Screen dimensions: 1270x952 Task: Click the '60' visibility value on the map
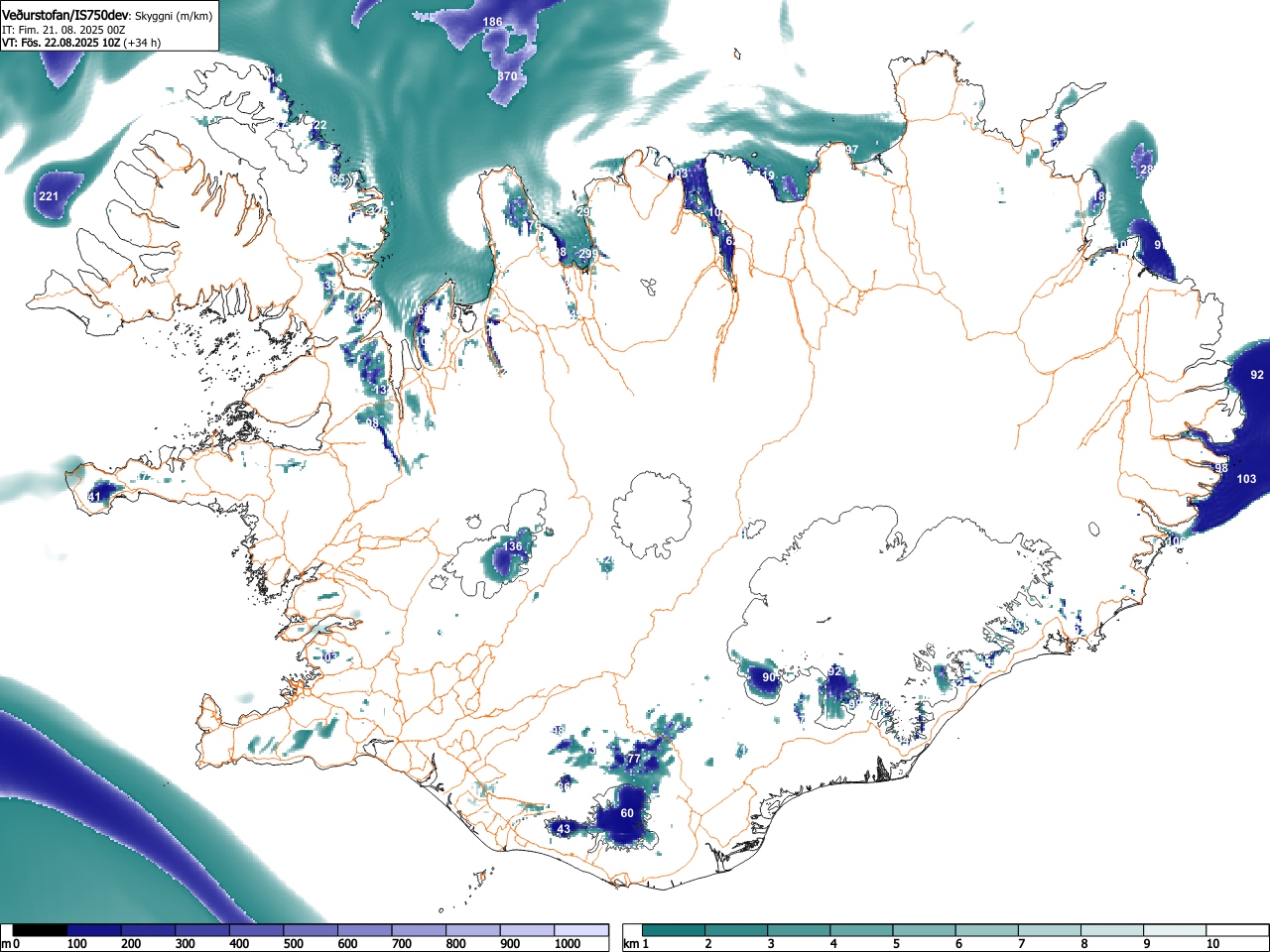[x=627, y=813]
